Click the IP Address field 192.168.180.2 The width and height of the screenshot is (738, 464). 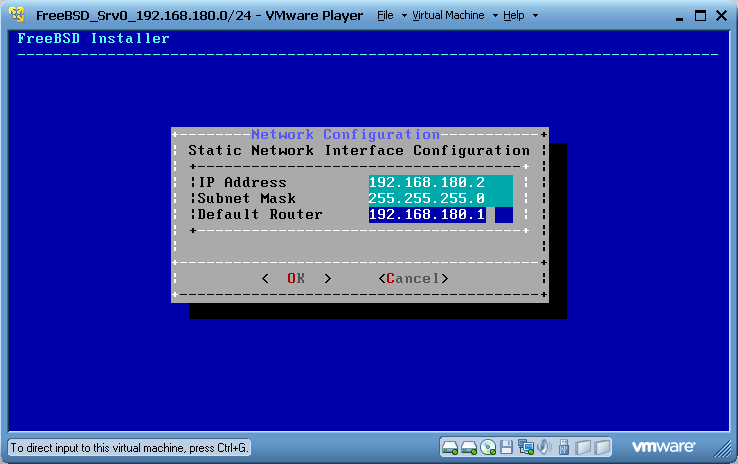pyautogui.click(x=441, y=183)
